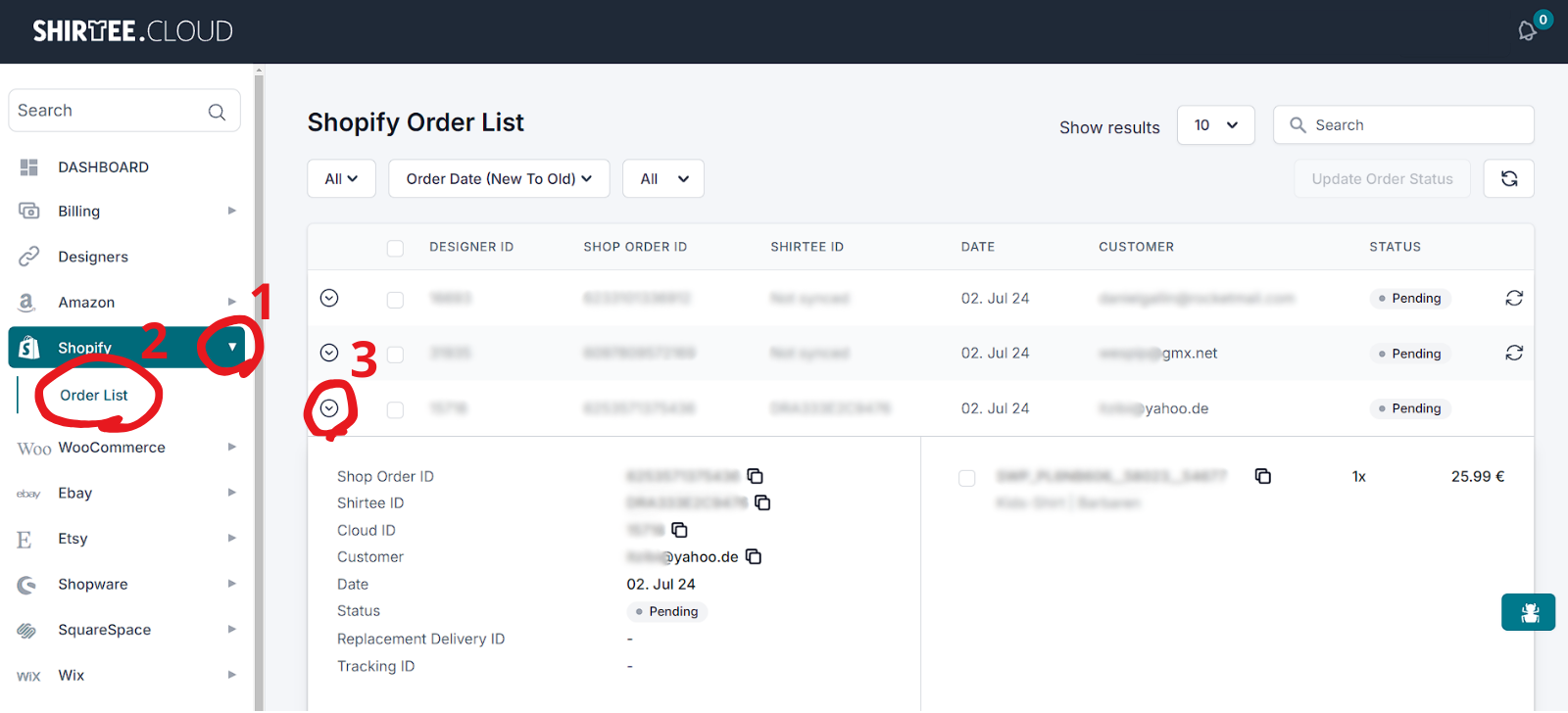Select Order List under Shopify

tap(94, 396)
